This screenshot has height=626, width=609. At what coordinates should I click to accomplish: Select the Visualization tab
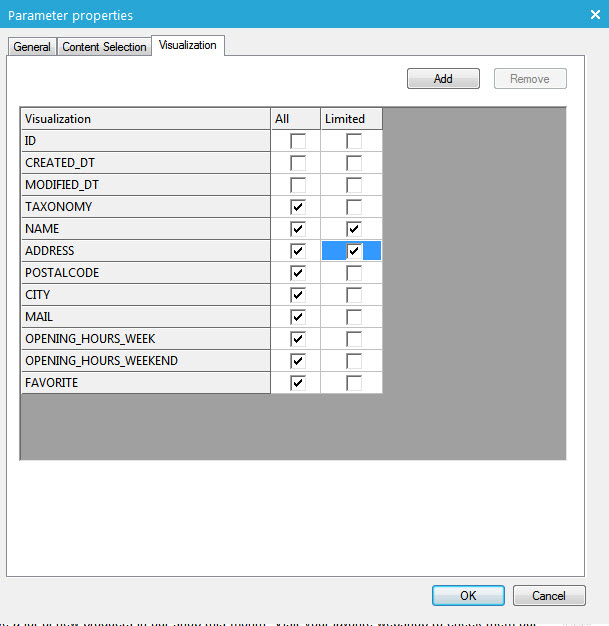187,45
